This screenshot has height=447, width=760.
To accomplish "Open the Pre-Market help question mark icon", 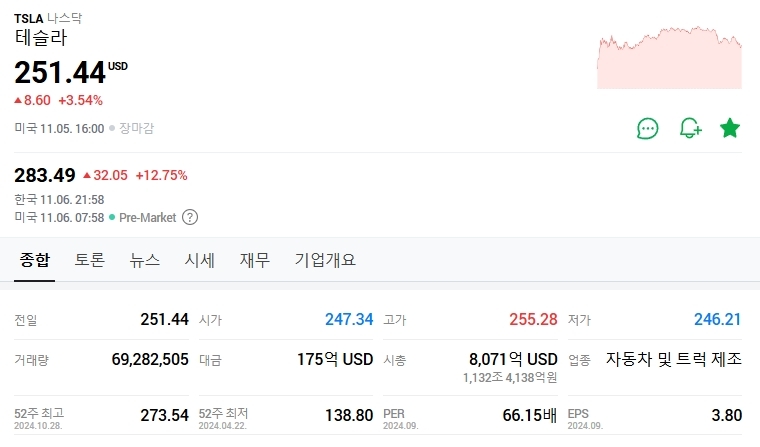I will 190,217.
